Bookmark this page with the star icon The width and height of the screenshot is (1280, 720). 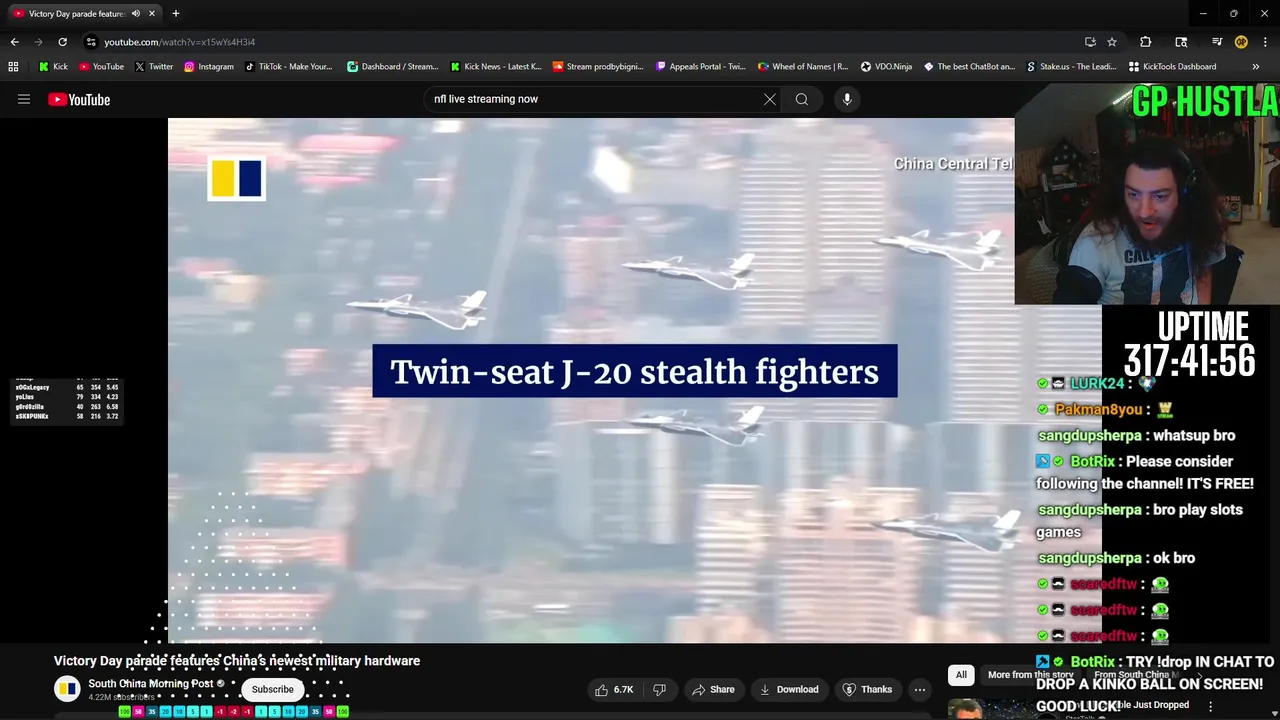(x=1112, y=42)
